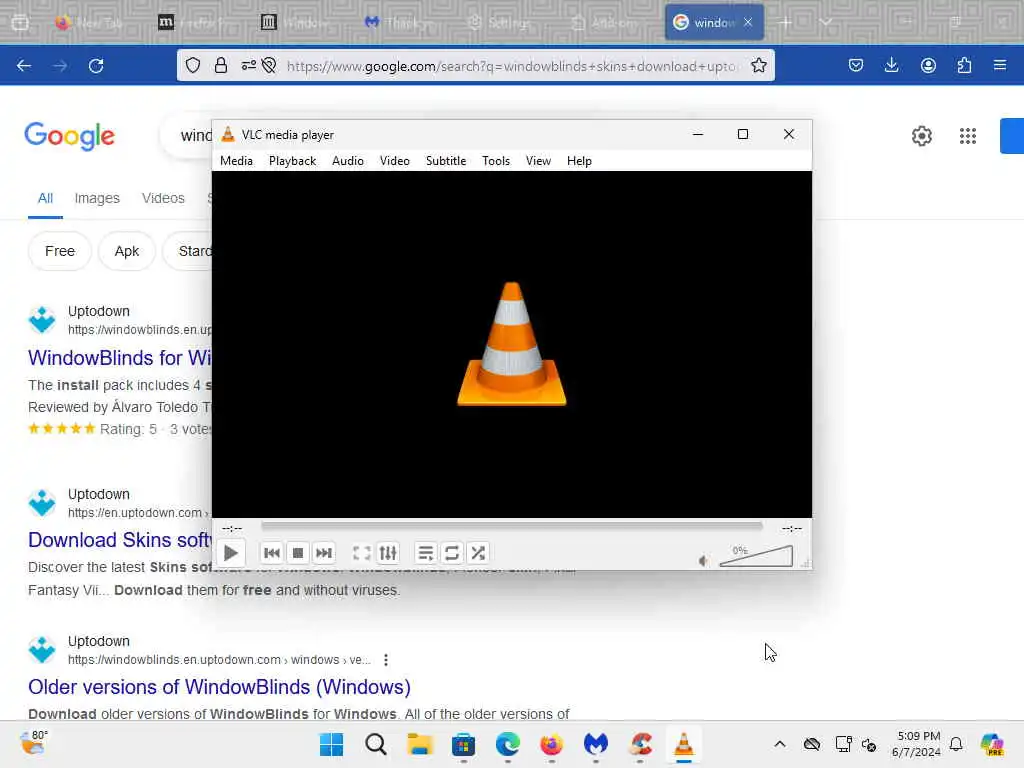Open new tab with plus button
The width and height of the screenshot is (1024, 768).
point(786,22)
